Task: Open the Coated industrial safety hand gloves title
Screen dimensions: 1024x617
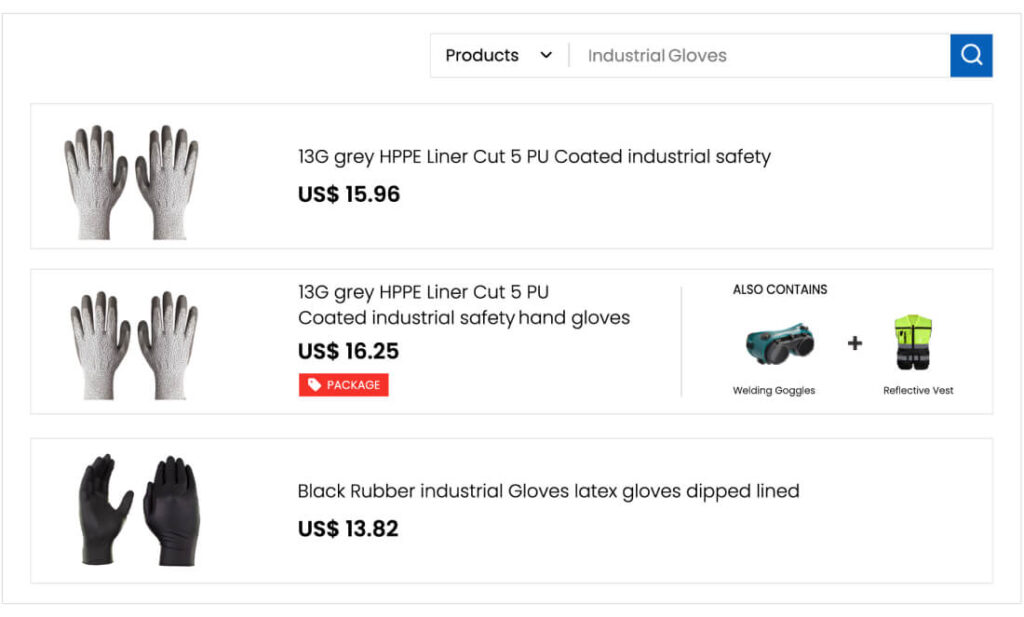Action: tap(464, 318)
